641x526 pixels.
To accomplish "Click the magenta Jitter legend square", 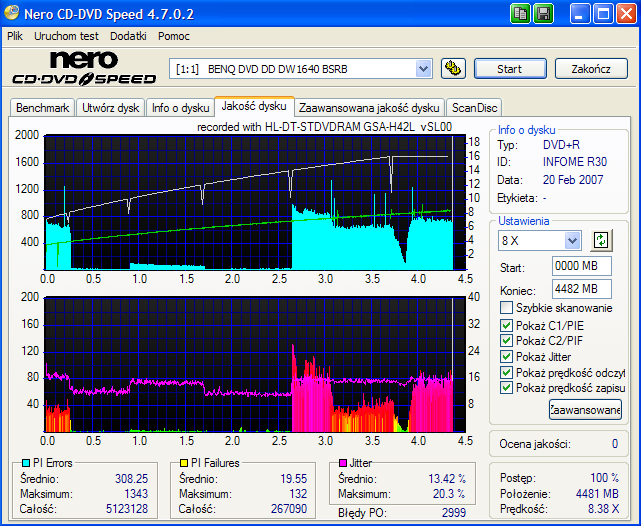I will (343, 464).
